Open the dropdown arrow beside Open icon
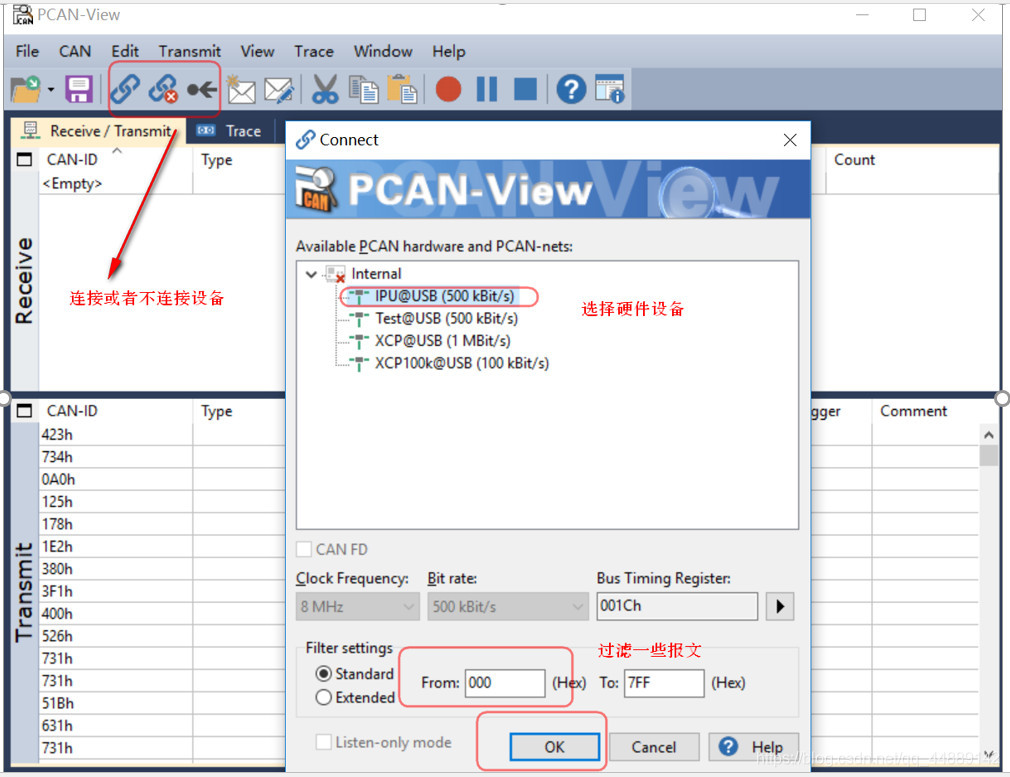Screen dimensions: 1010x777 [51, 90]
